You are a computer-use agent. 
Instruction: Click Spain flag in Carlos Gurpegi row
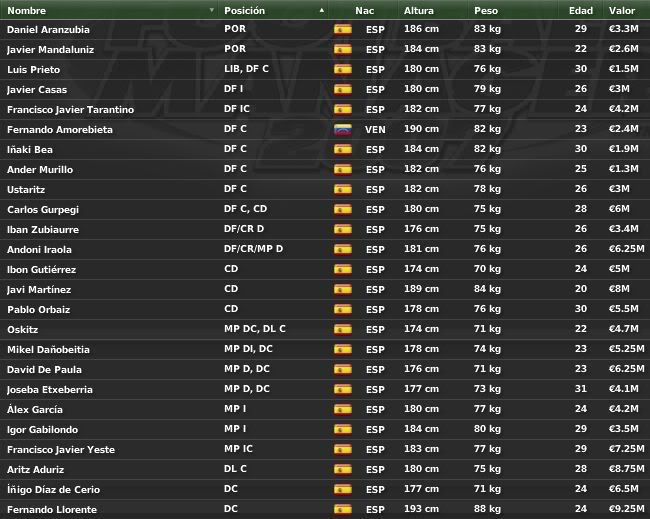pyautogui.click(x=343, y=209)
